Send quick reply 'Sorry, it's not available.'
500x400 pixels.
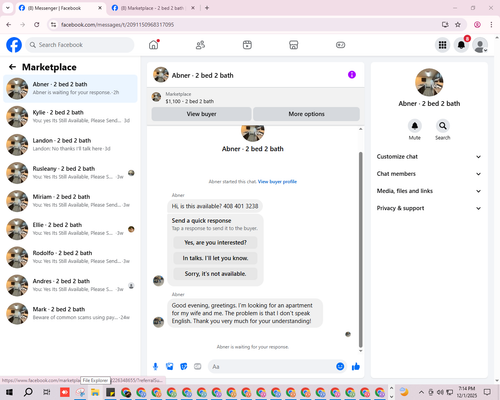tap(215, 274)
